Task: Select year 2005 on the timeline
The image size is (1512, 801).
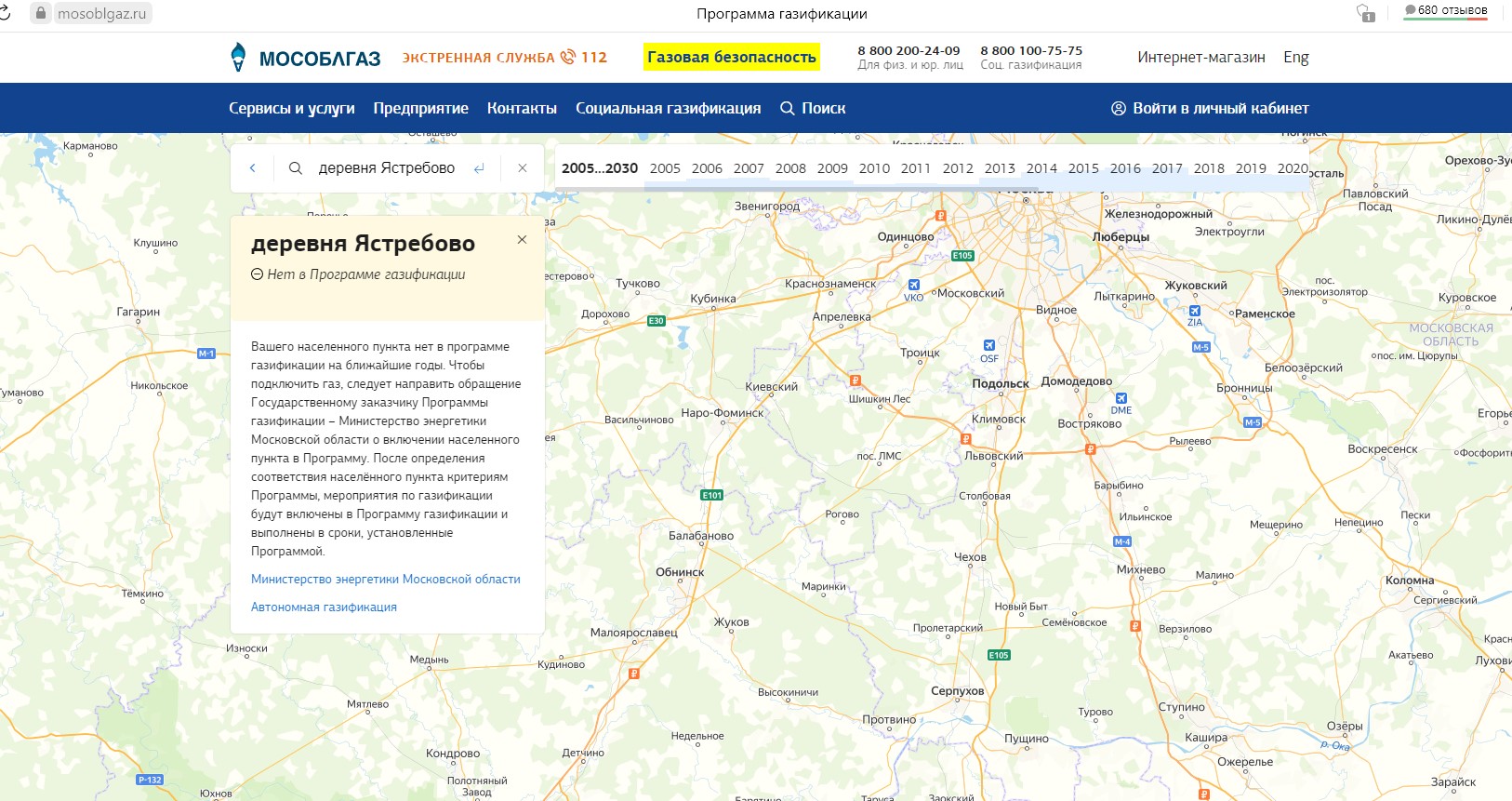Action: [x=665, y=168]
